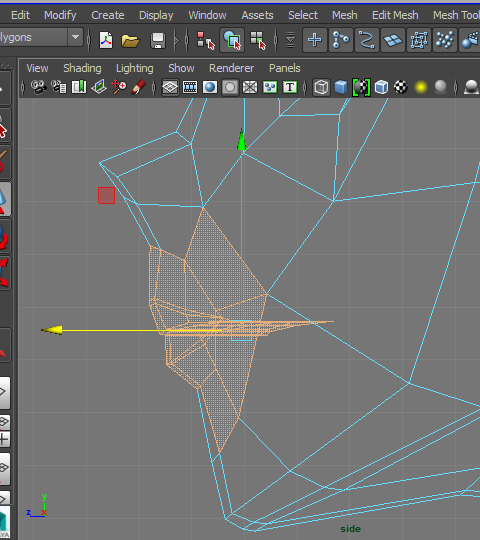
Task: Open the panel Lighting menu
Action: [x=135, y=68]
